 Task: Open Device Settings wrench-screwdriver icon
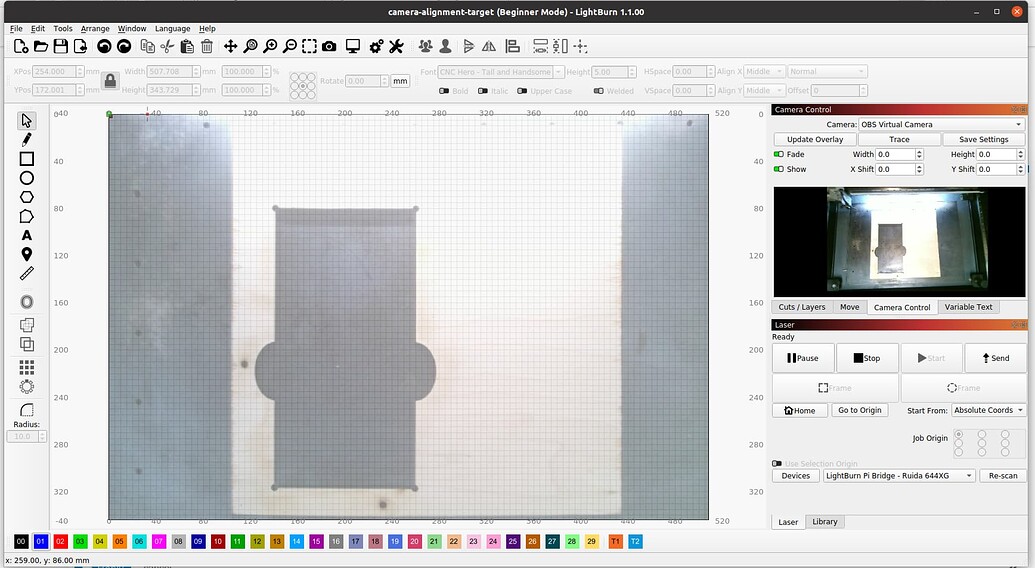[396, 46]
